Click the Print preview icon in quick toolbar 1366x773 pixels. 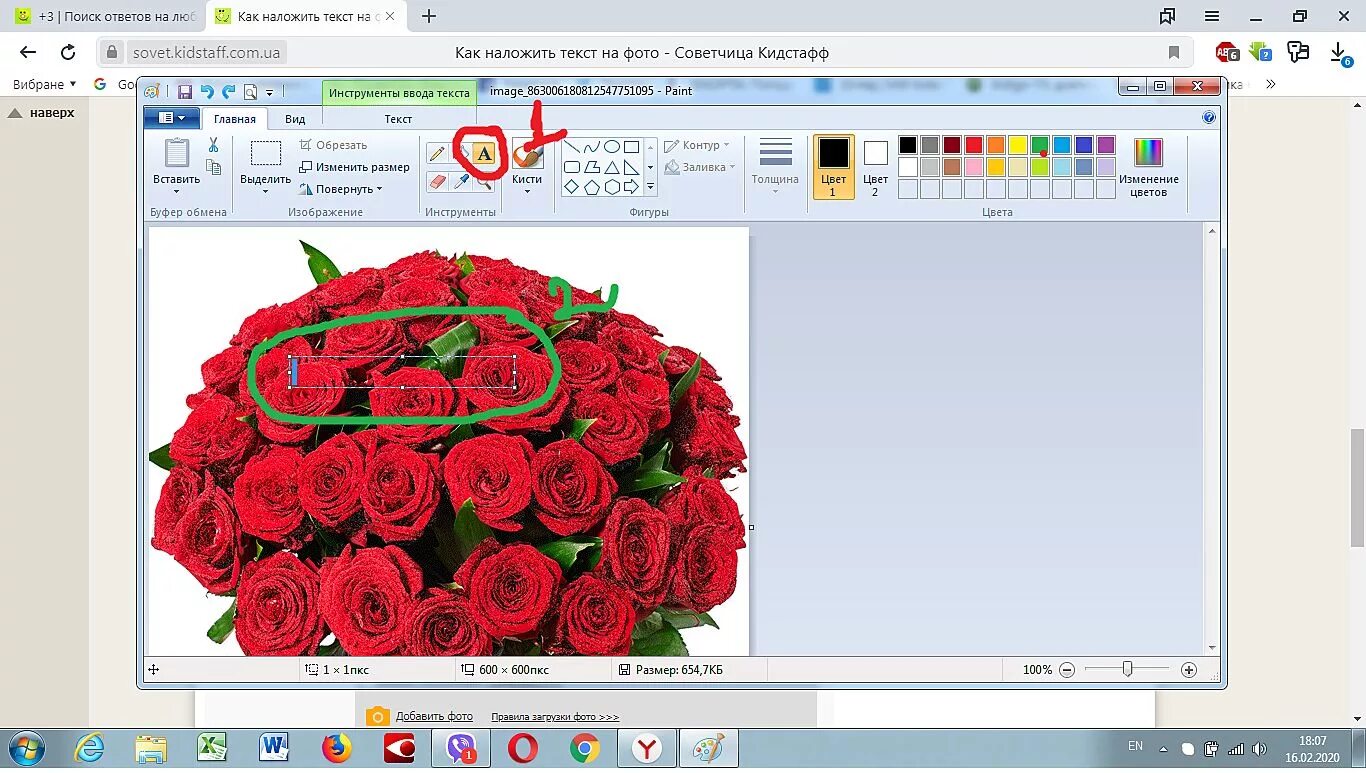250,91
